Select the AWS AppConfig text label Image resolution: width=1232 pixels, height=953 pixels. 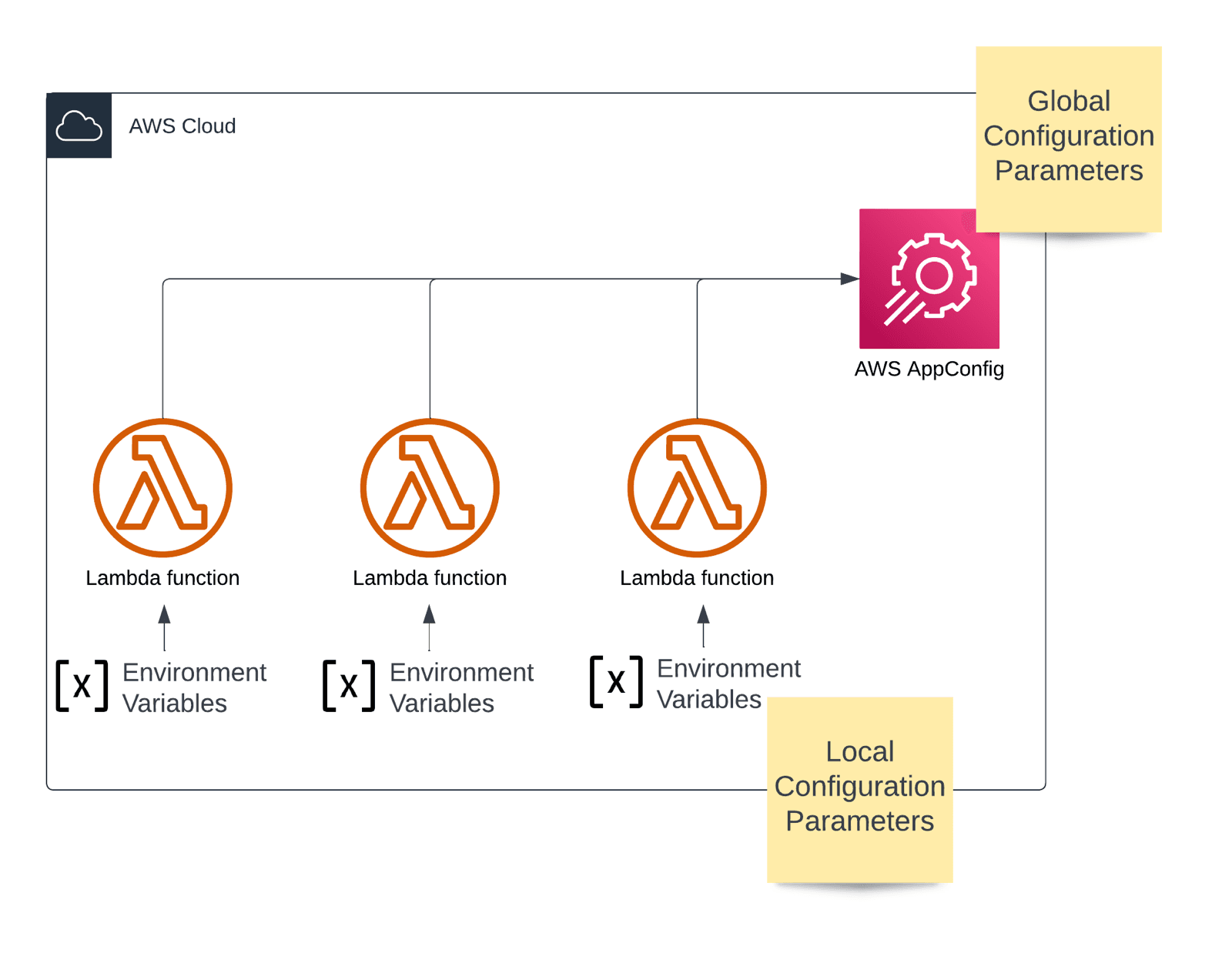point(929,369)
